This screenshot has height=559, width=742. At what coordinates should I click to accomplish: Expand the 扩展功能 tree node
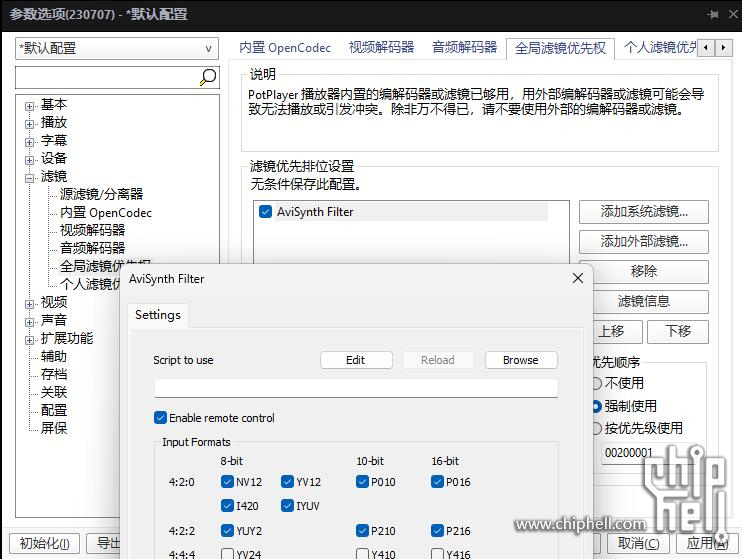tap(29, 340)
